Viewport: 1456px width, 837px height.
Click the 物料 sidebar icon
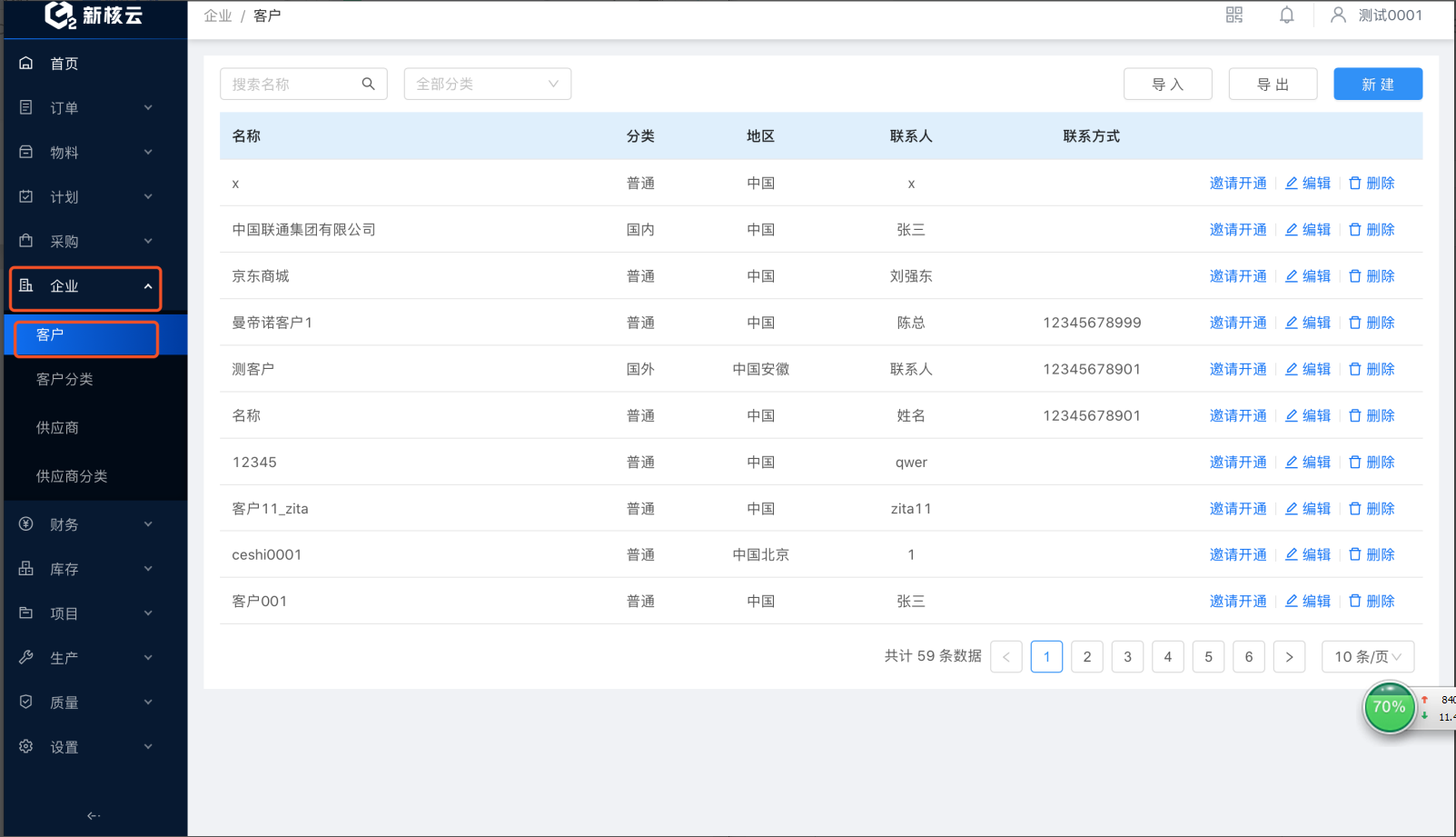[x=26, y=152]
